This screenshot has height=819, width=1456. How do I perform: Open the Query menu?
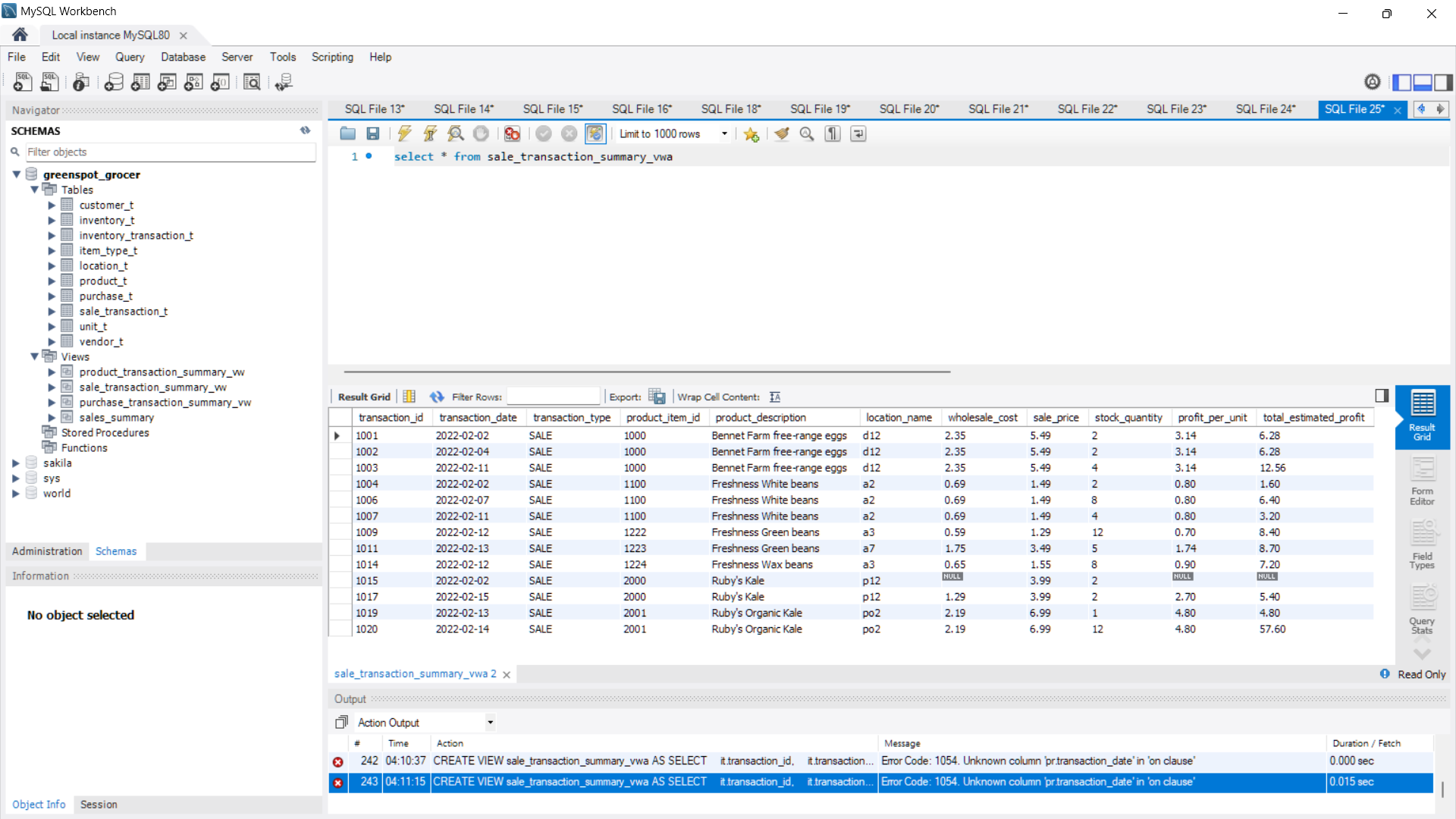tap(130, 57)
